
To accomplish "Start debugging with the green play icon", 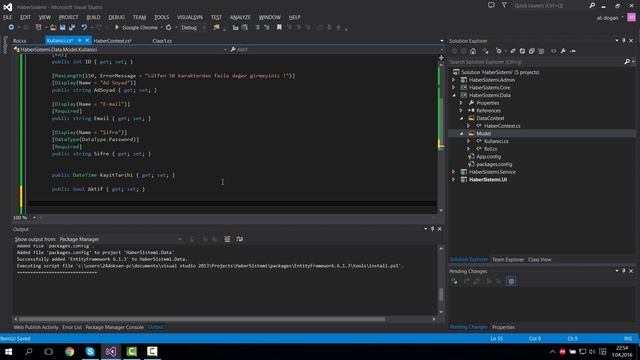I will (117, 27).
